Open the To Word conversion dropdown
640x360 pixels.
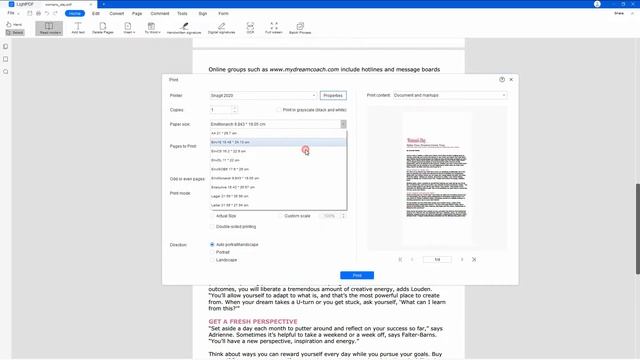152,28
